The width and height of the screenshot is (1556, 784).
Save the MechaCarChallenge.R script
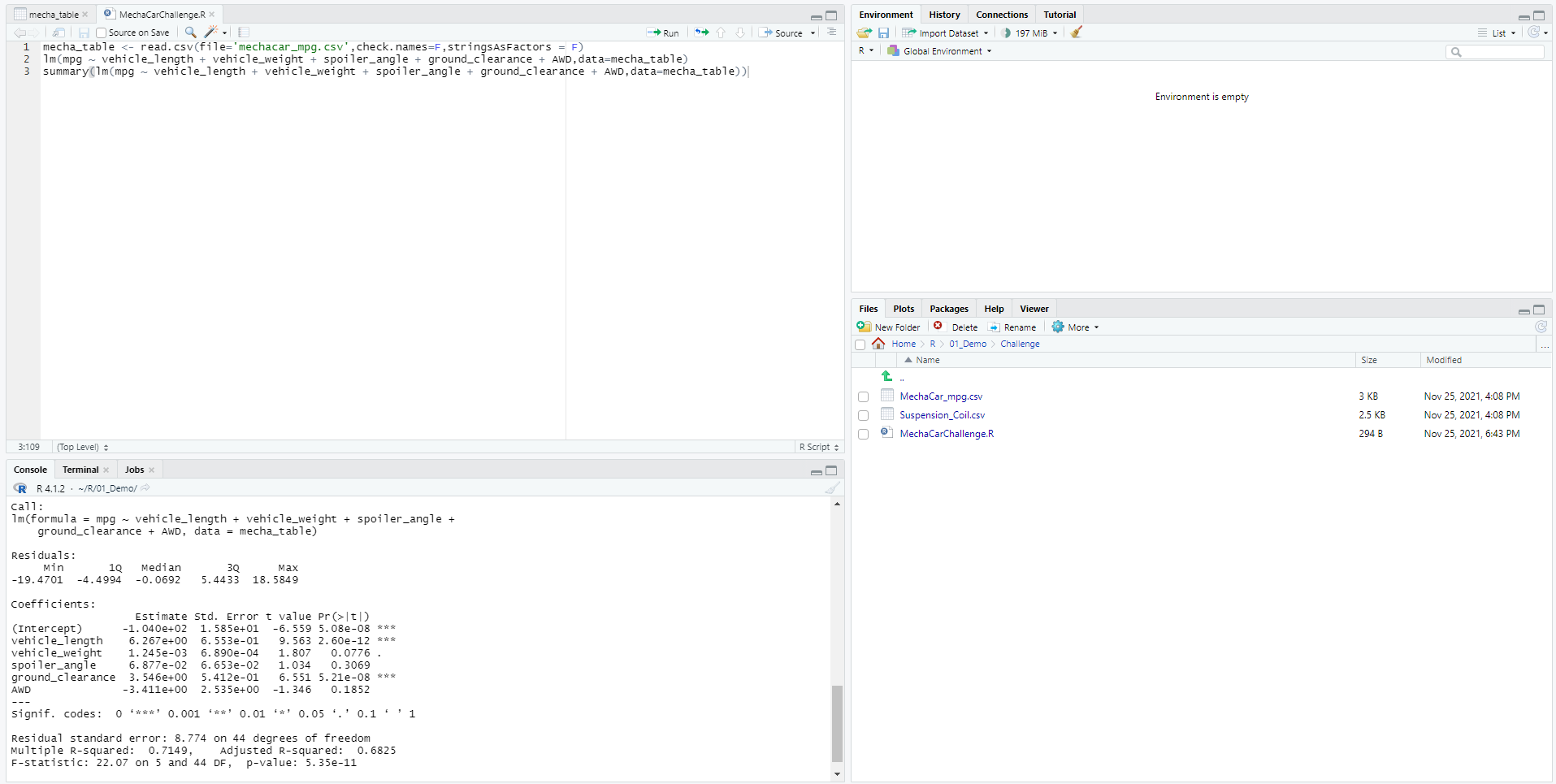click(x=84, y=32)
